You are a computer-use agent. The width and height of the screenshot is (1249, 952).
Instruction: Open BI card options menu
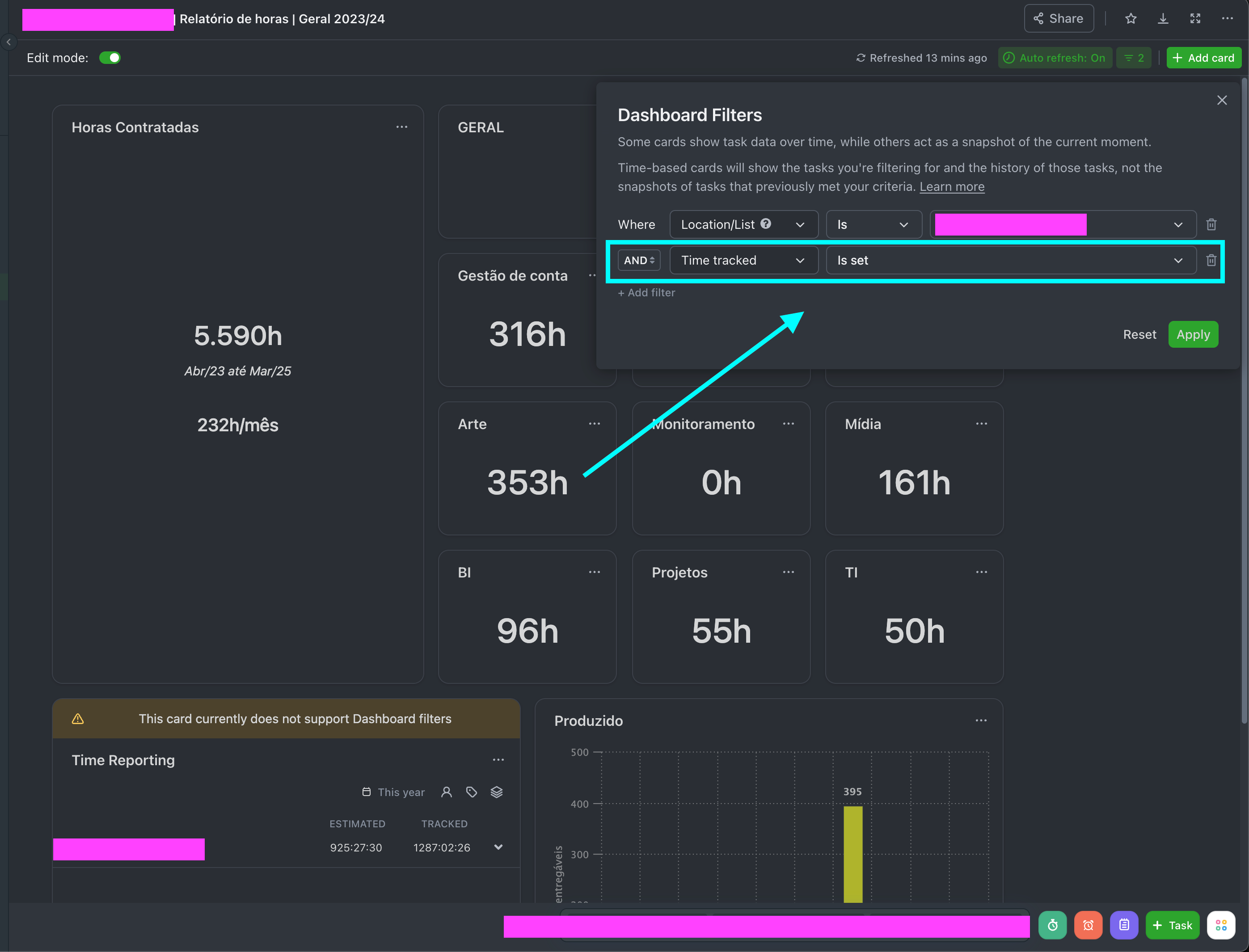595,573
